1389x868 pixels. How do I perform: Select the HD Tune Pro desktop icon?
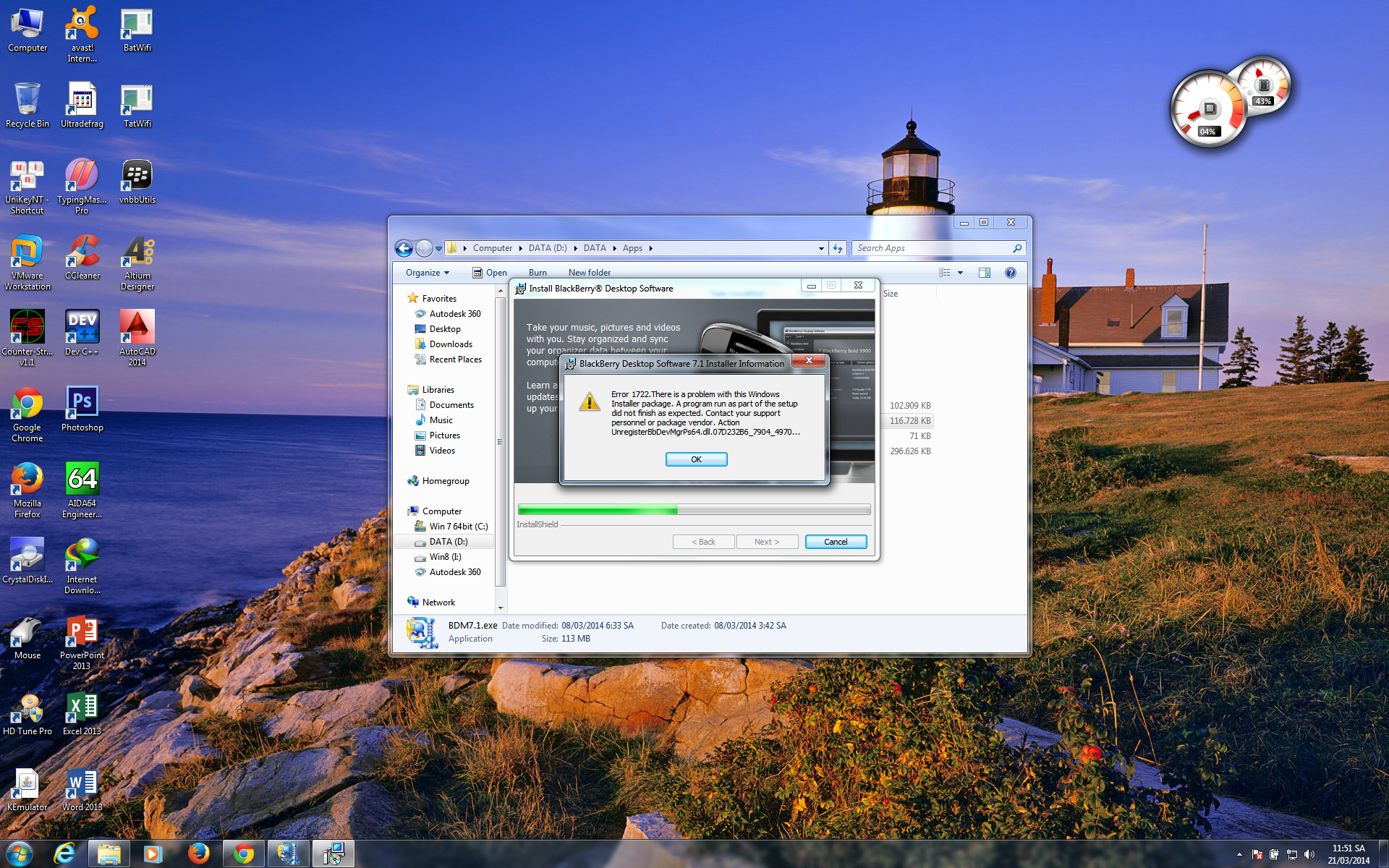27,713
